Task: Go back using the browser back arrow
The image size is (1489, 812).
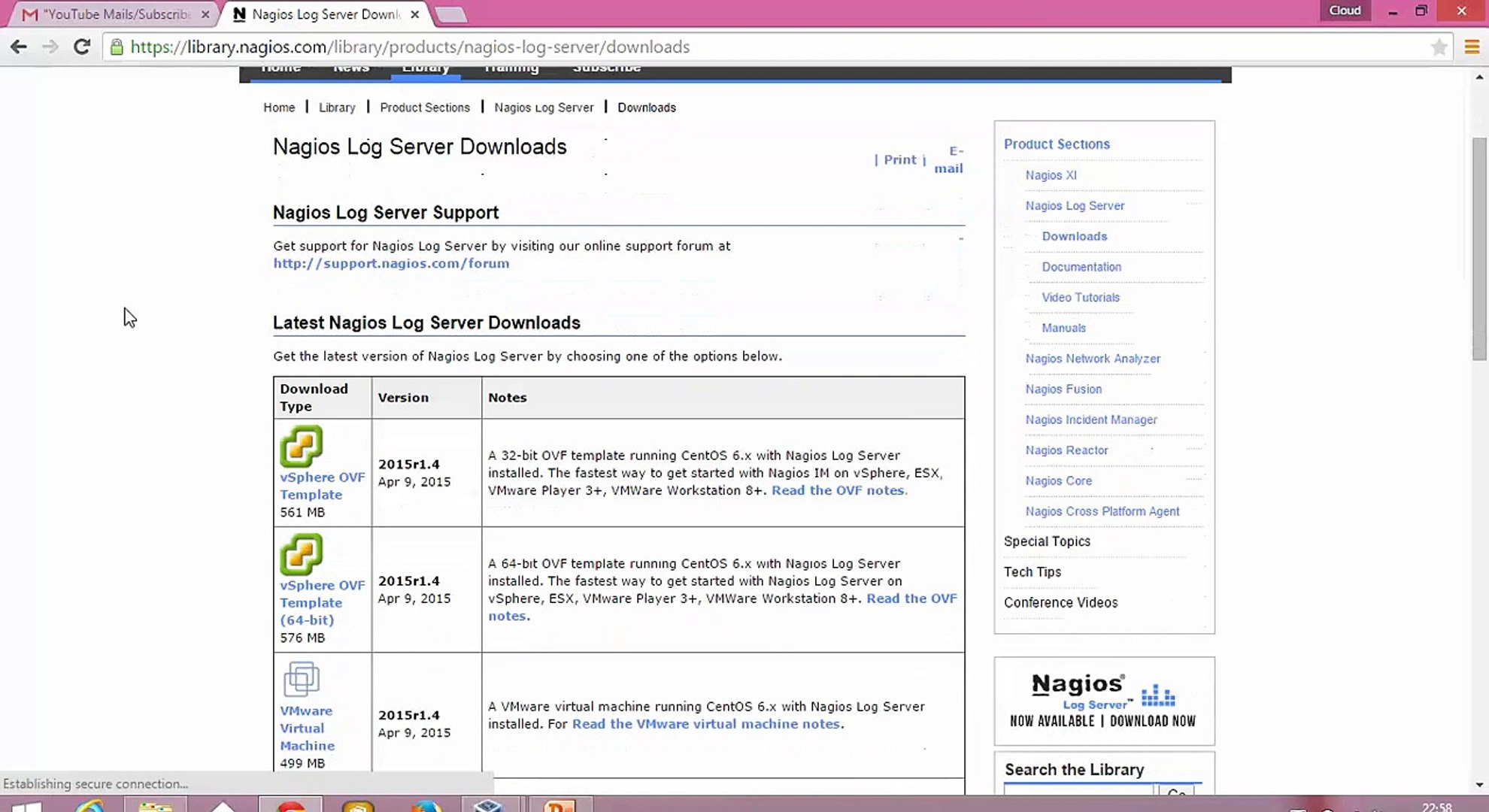Action: point(19,47)
